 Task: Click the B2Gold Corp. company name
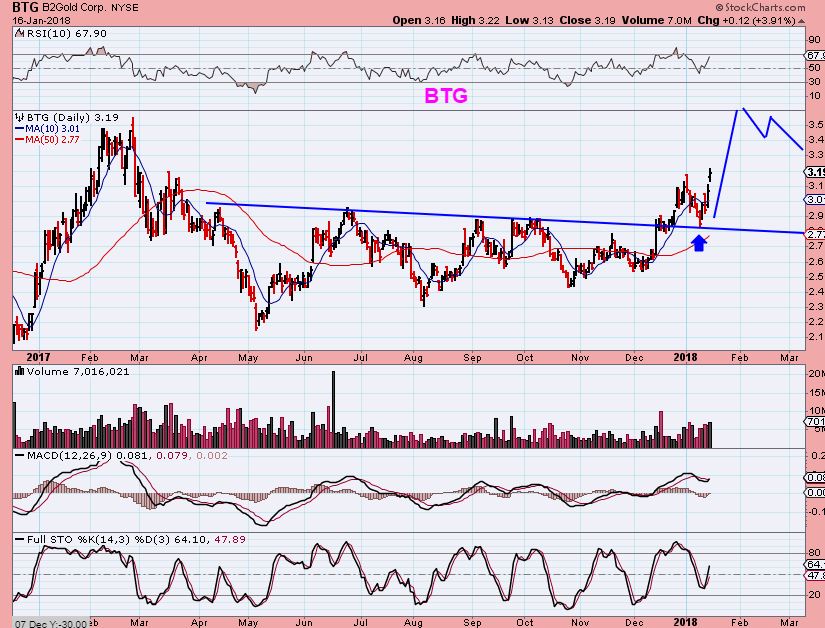coord(75,7)
